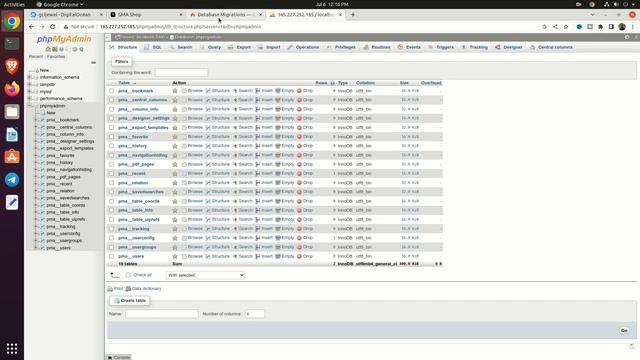Reload navigation panel green icon
640x360 pixels.
coord(81,49)
